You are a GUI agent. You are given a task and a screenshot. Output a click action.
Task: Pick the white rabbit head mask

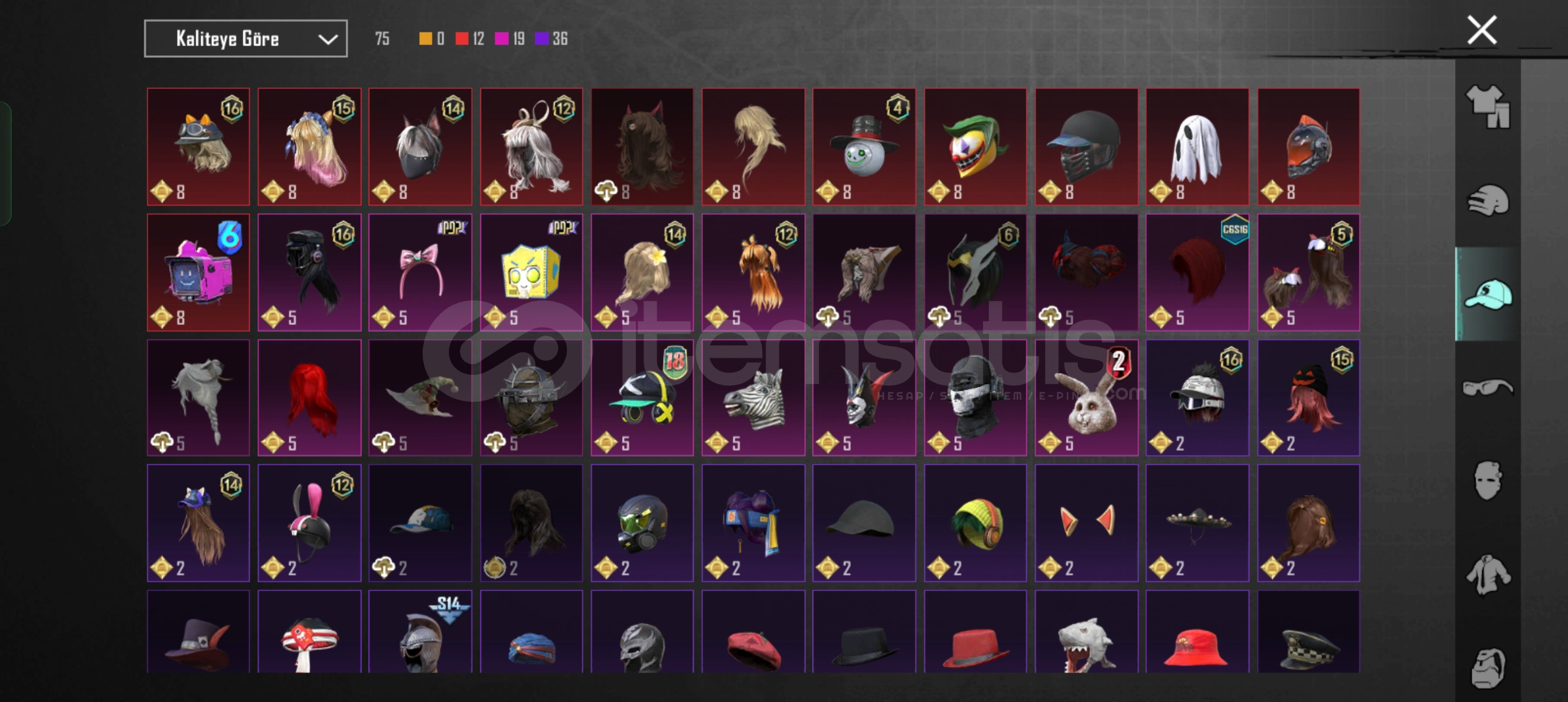1086,398
